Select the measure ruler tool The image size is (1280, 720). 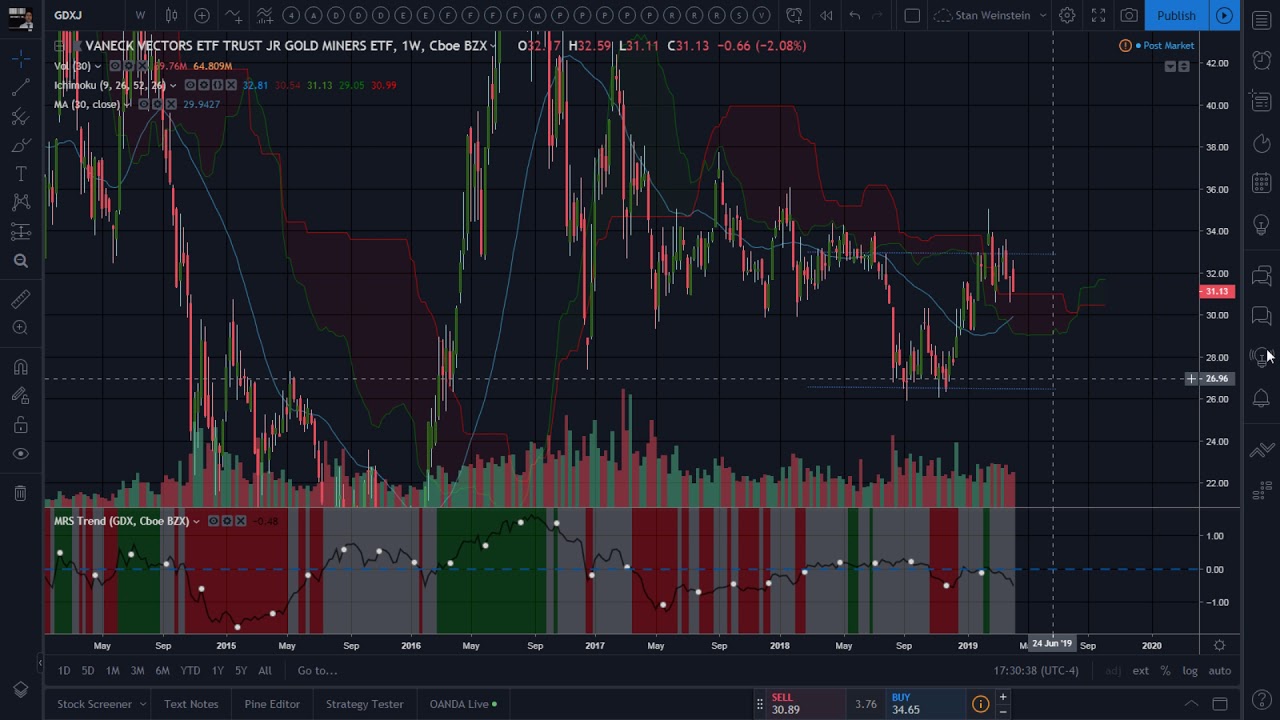pos(20,299)
